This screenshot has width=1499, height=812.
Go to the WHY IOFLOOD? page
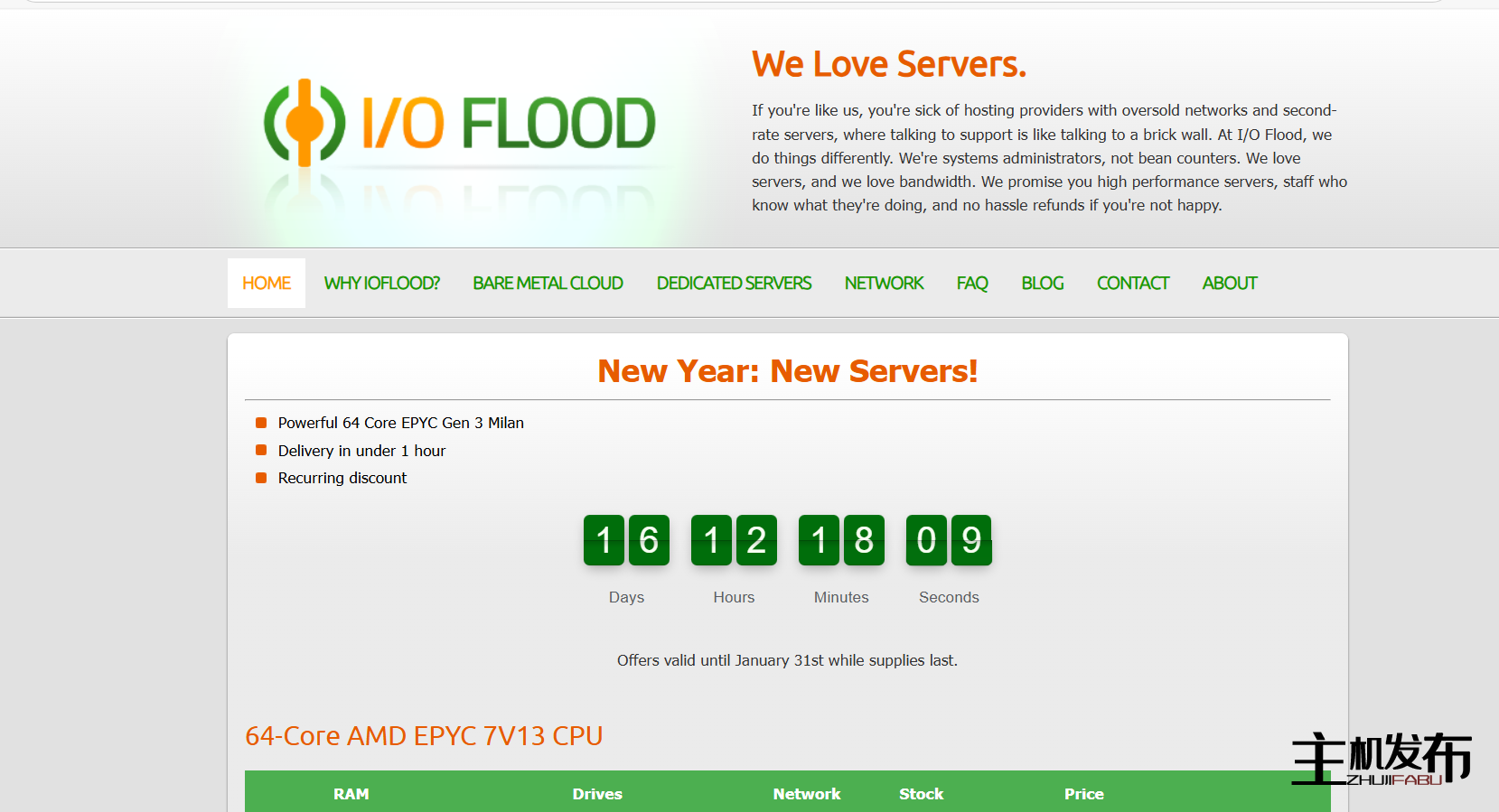click(381, 284)
